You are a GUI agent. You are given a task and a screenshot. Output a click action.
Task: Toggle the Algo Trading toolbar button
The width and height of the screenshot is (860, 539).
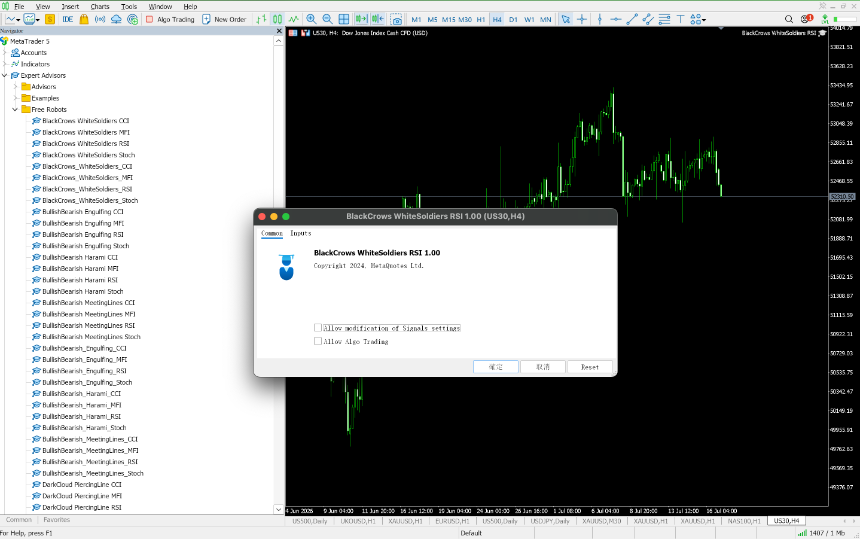coord(170,19)
